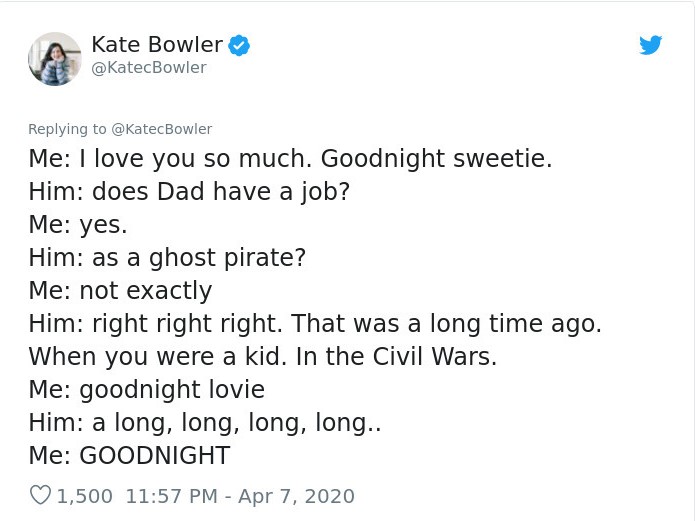Click @KatecBowler in the Replying to line
The width and height of the screenshot is (695, 521).
tap(161, 129)
